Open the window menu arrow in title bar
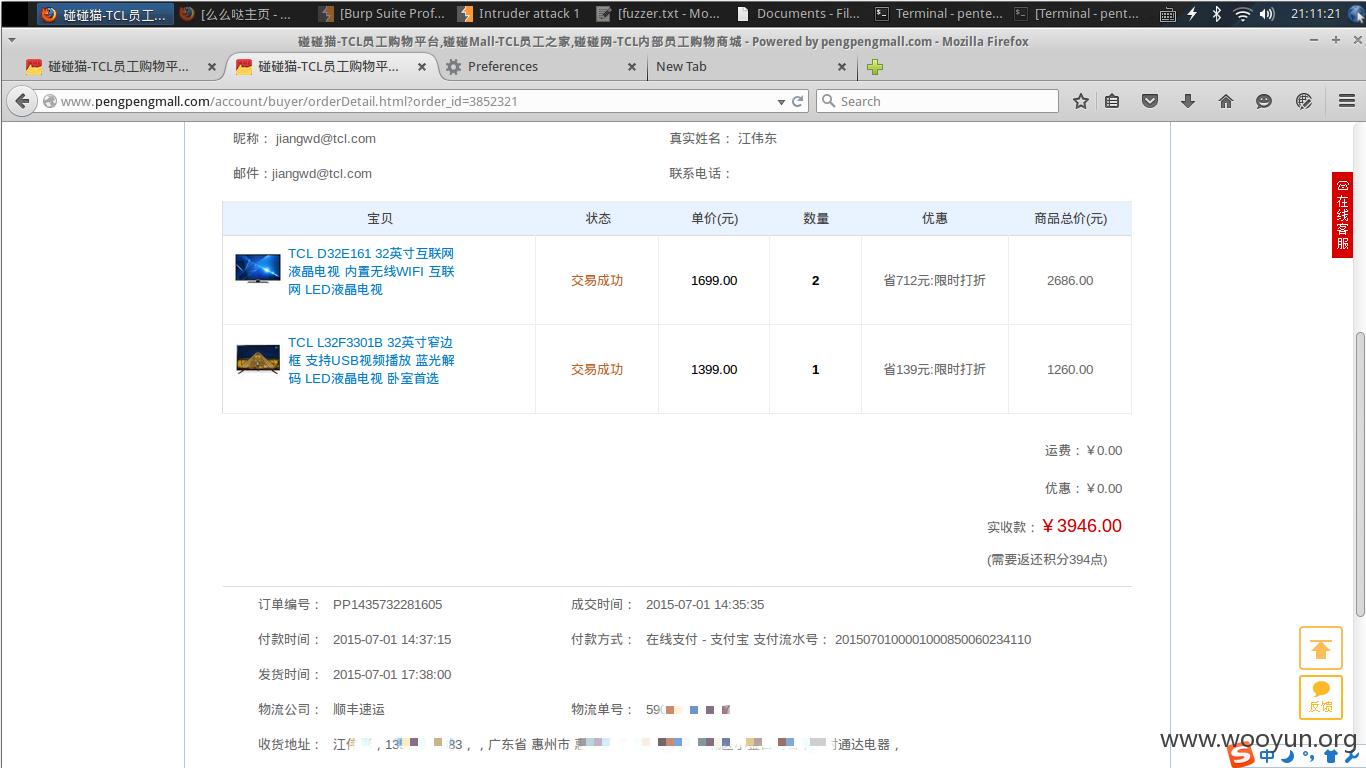Image resolution: width=1366 pixels, height=768 pixels. tap(11, 41)
